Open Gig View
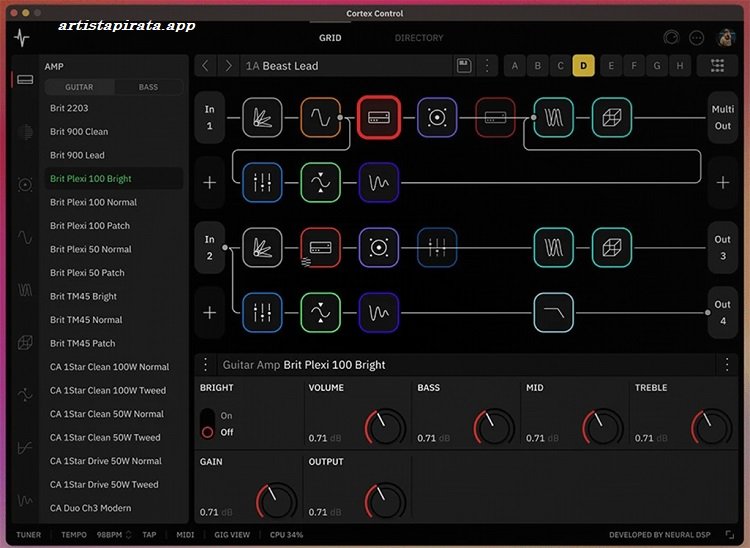This screenshot has width=750, height=548. 232,535
